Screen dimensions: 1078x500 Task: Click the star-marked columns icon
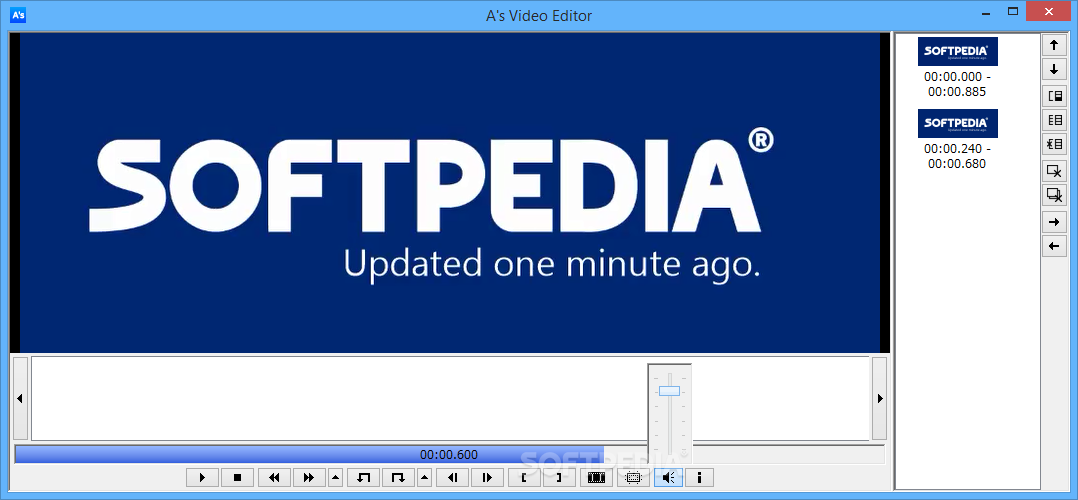[1054, 145]
